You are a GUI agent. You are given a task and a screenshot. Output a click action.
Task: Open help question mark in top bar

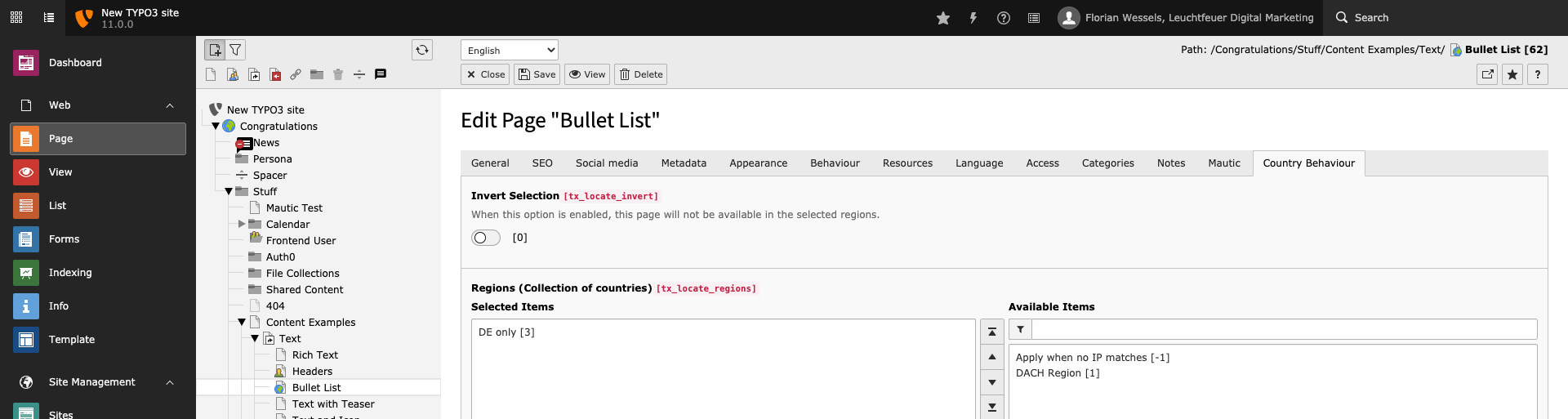(x=1004, y=18)
